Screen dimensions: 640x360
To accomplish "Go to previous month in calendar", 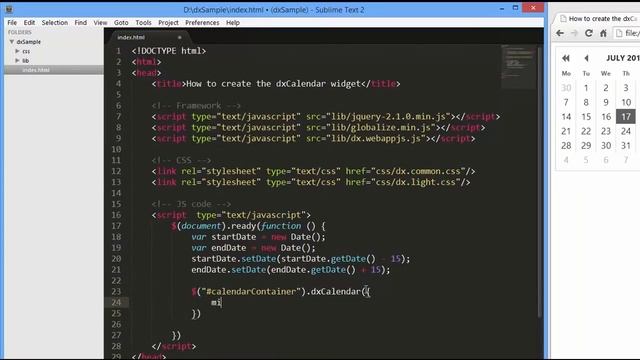I will click(x=586, y=58).
